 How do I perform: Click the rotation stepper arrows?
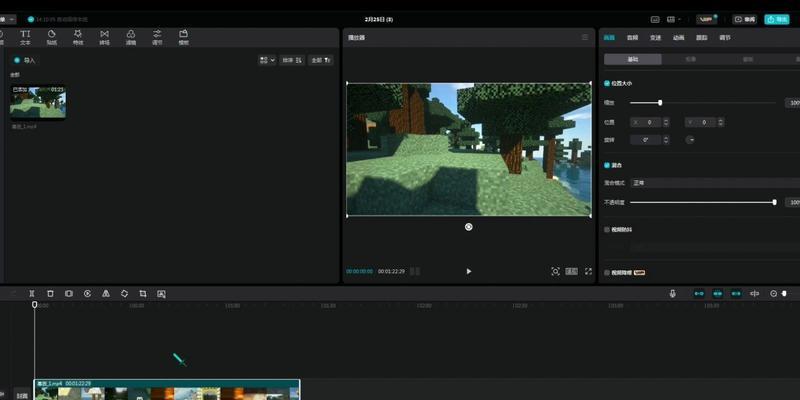666,139
